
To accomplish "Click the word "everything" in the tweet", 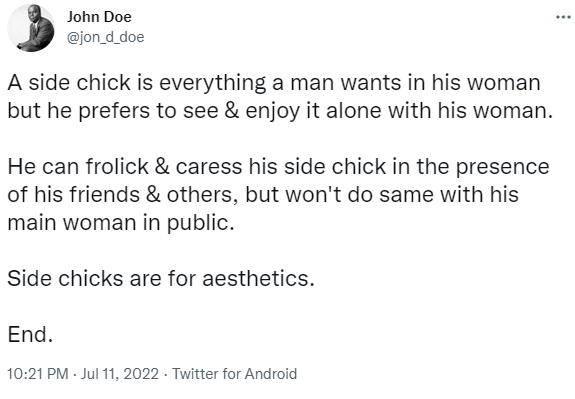I will tap(212, 83).
